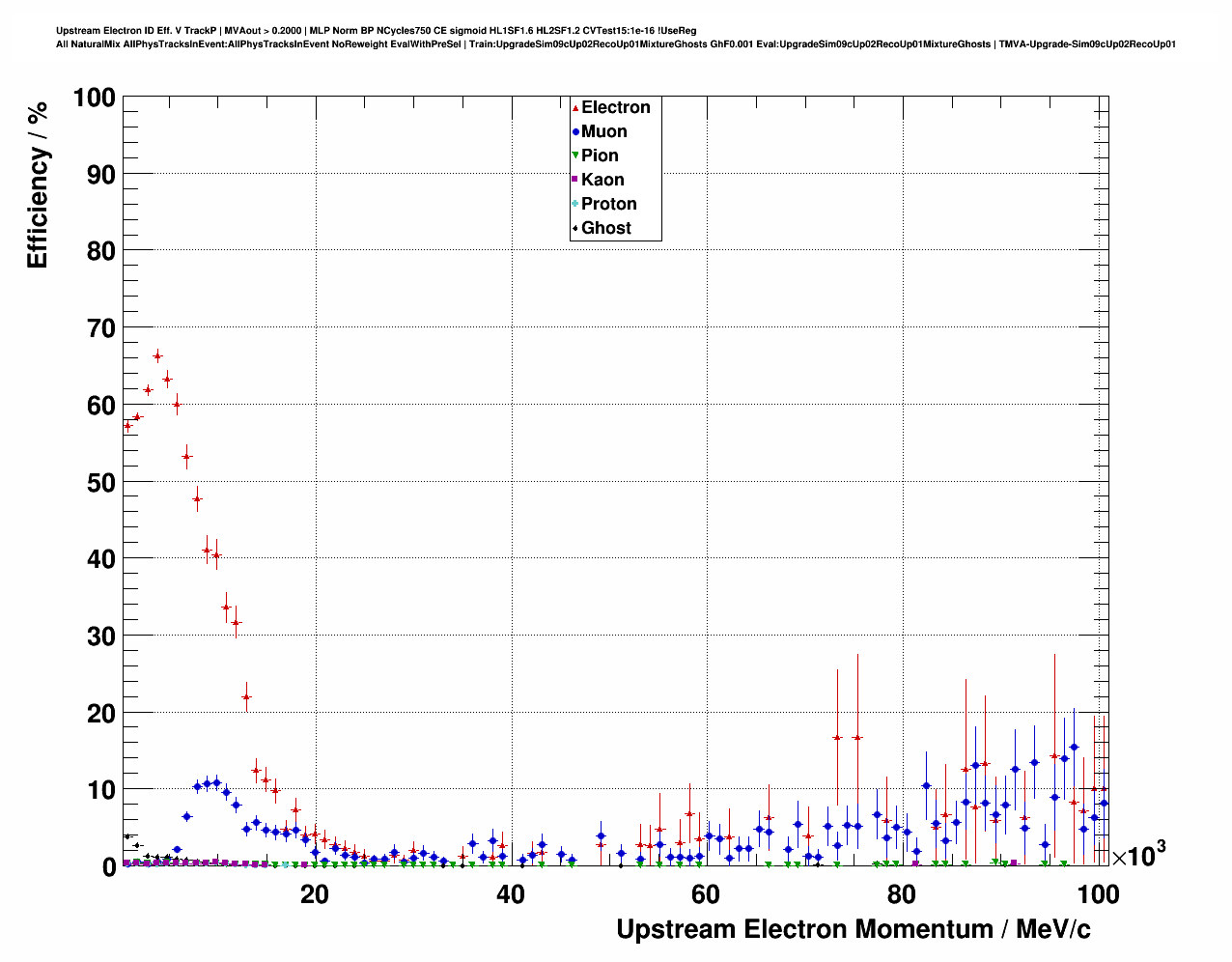Click the Proton legend entry
Viewport: 1232px width, 962px height.
tap(608, 204)
